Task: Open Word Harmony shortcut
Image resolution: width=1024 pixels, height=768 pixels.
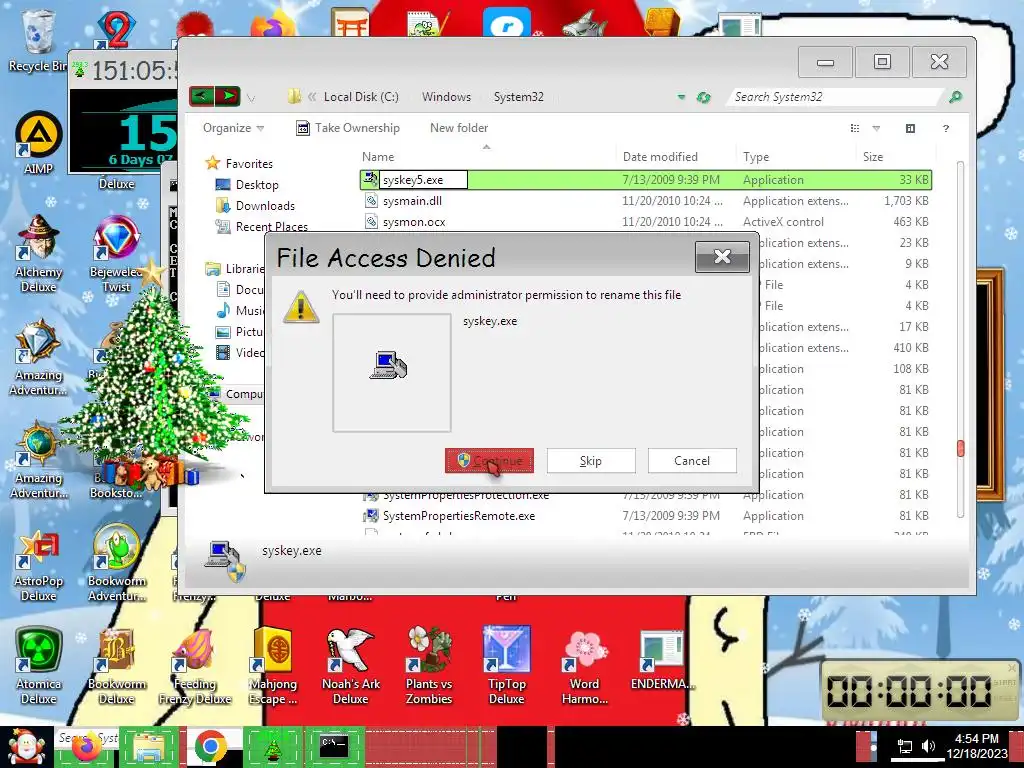Action: (x=584, y=666)
